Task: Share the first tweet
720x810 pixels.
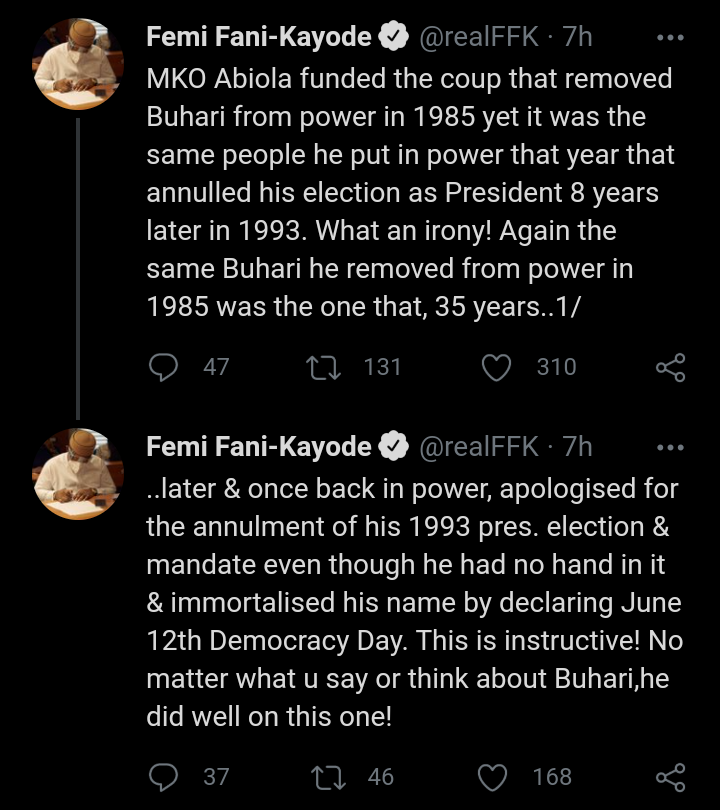Action: (x=670, y=368)
